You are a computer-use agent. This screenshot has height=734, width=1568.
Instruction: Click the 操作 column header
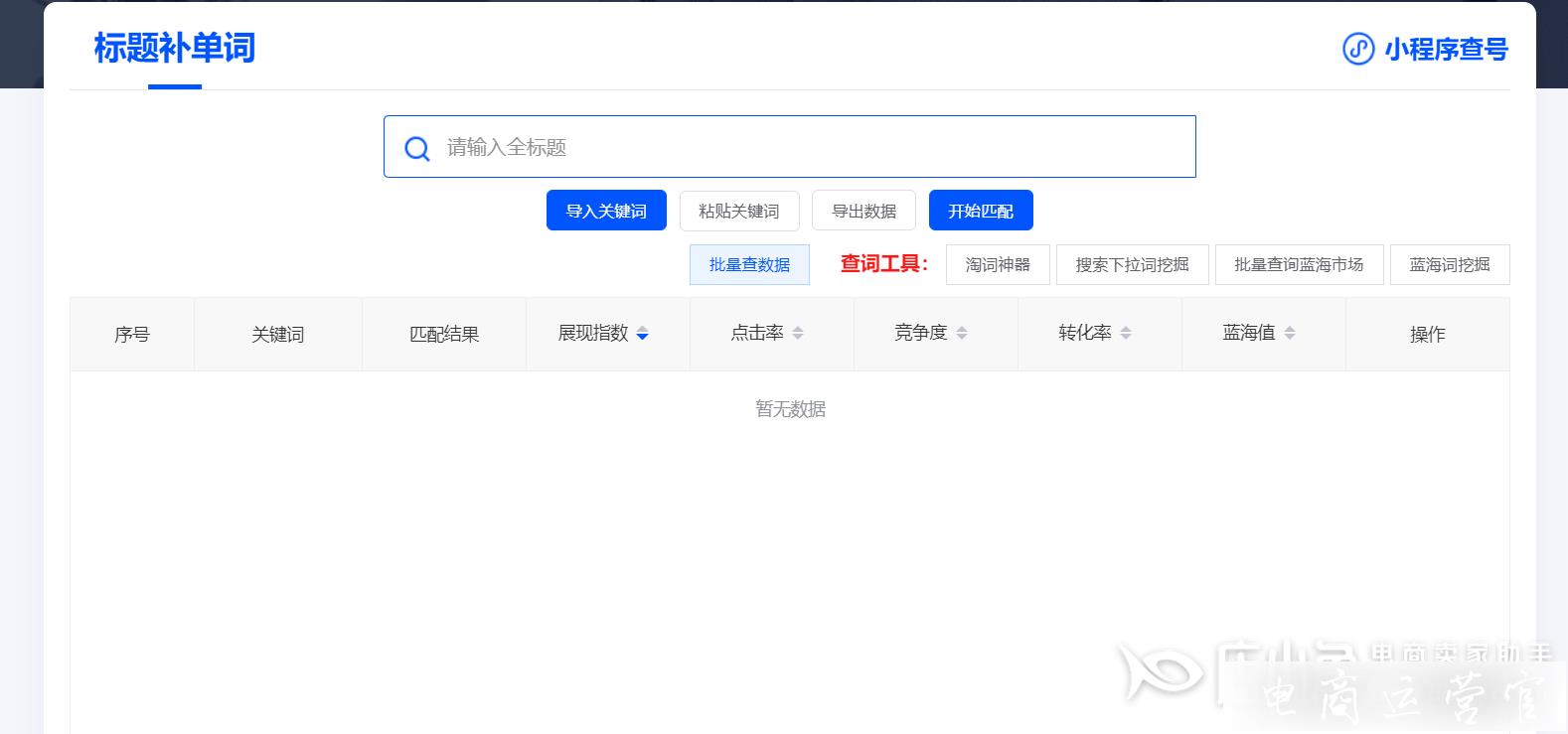click(1428, 335)
